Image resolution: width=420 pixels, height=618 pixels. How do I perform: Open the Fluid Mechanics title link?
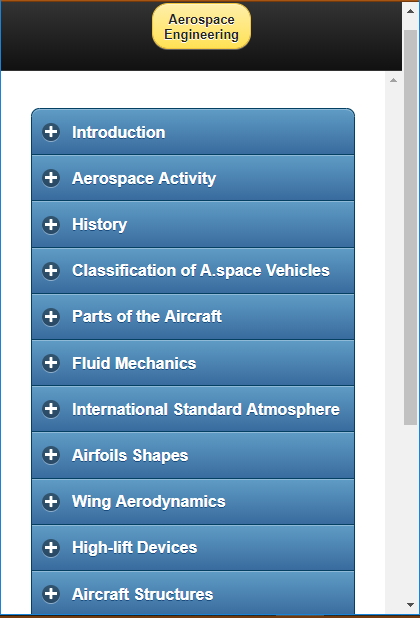134,363
